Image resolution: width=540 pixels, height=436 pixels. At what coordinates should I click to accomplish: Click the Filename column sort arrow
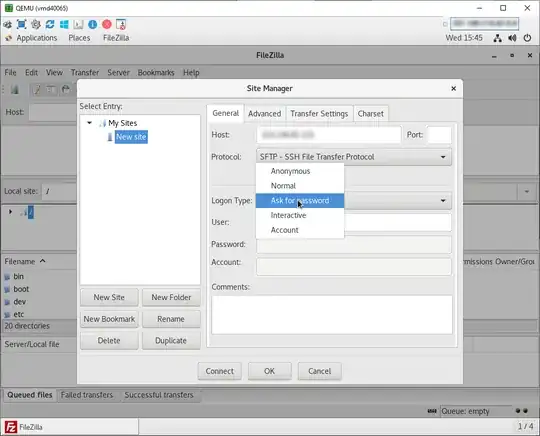[43, 261]
